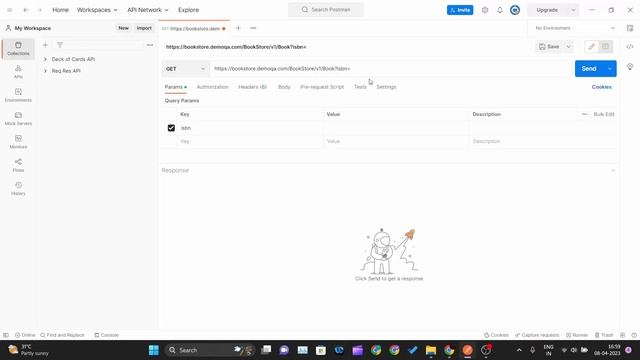The image size is (640, 360).
Task: Open the info lightbulb icon in right sidebar
Action: (x=630, y=67)
